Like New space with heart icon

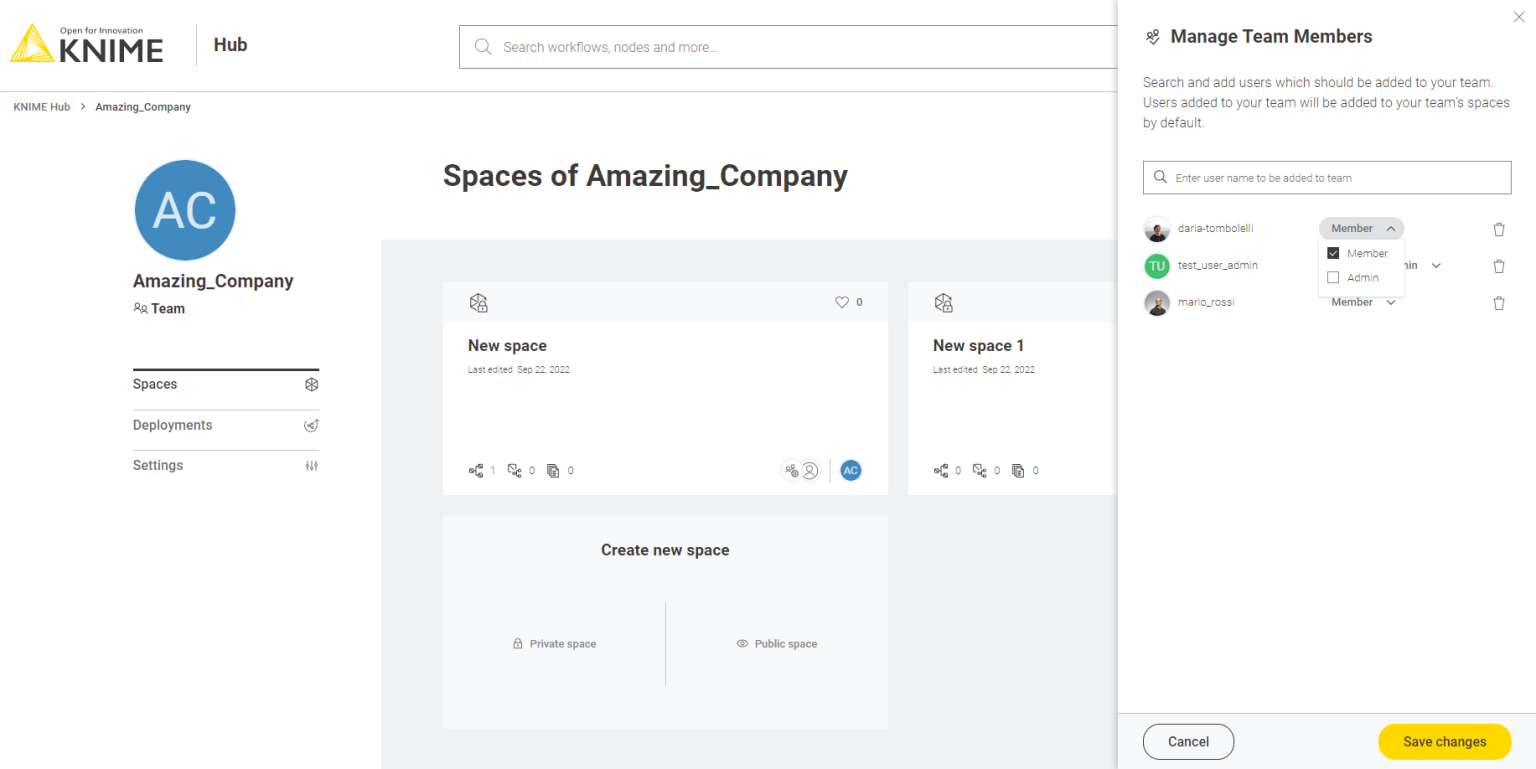(842, 302)
